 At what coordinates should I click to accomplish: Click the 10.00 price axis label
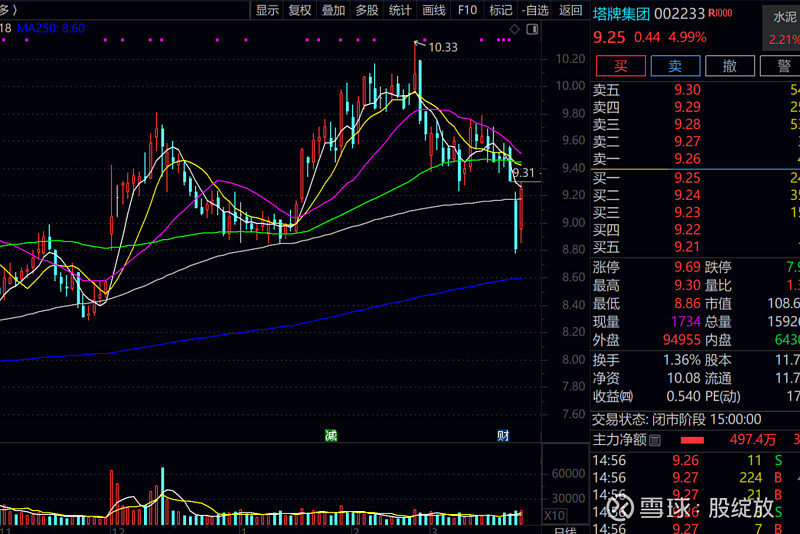tap(570, 86)
